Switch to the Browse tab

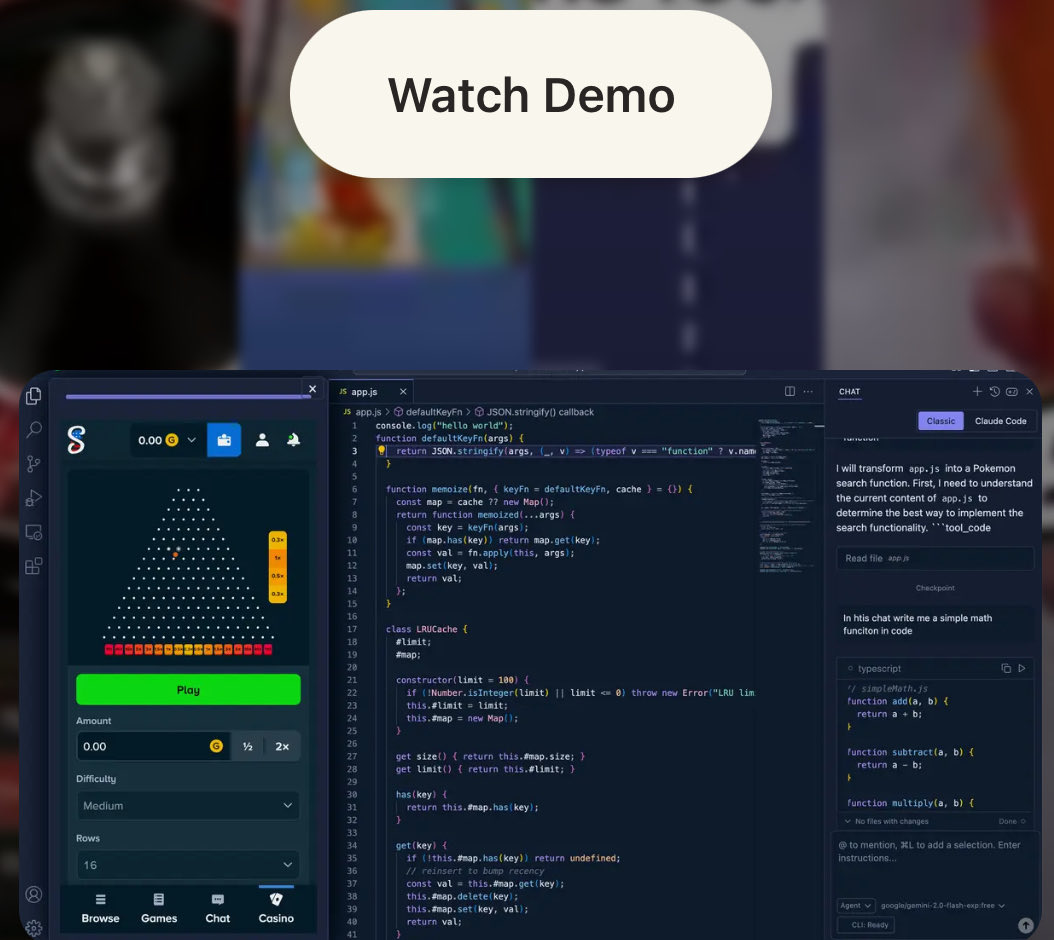(x=100, y=908)
